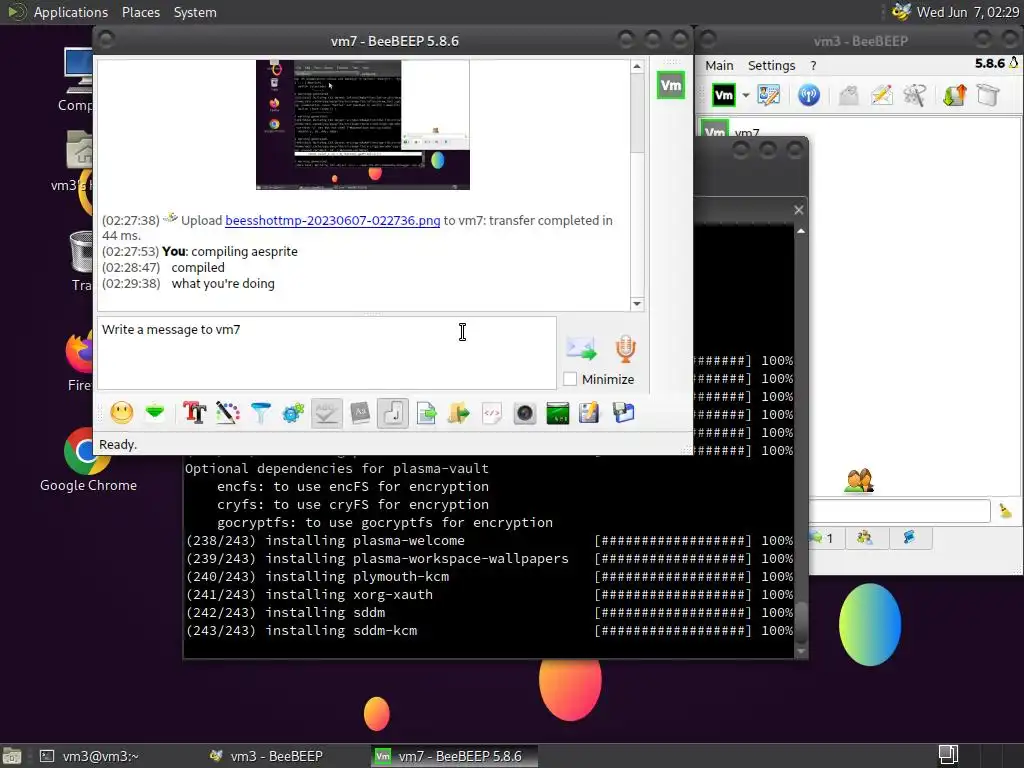Open the emoticon smiley picker

(121, 413)
